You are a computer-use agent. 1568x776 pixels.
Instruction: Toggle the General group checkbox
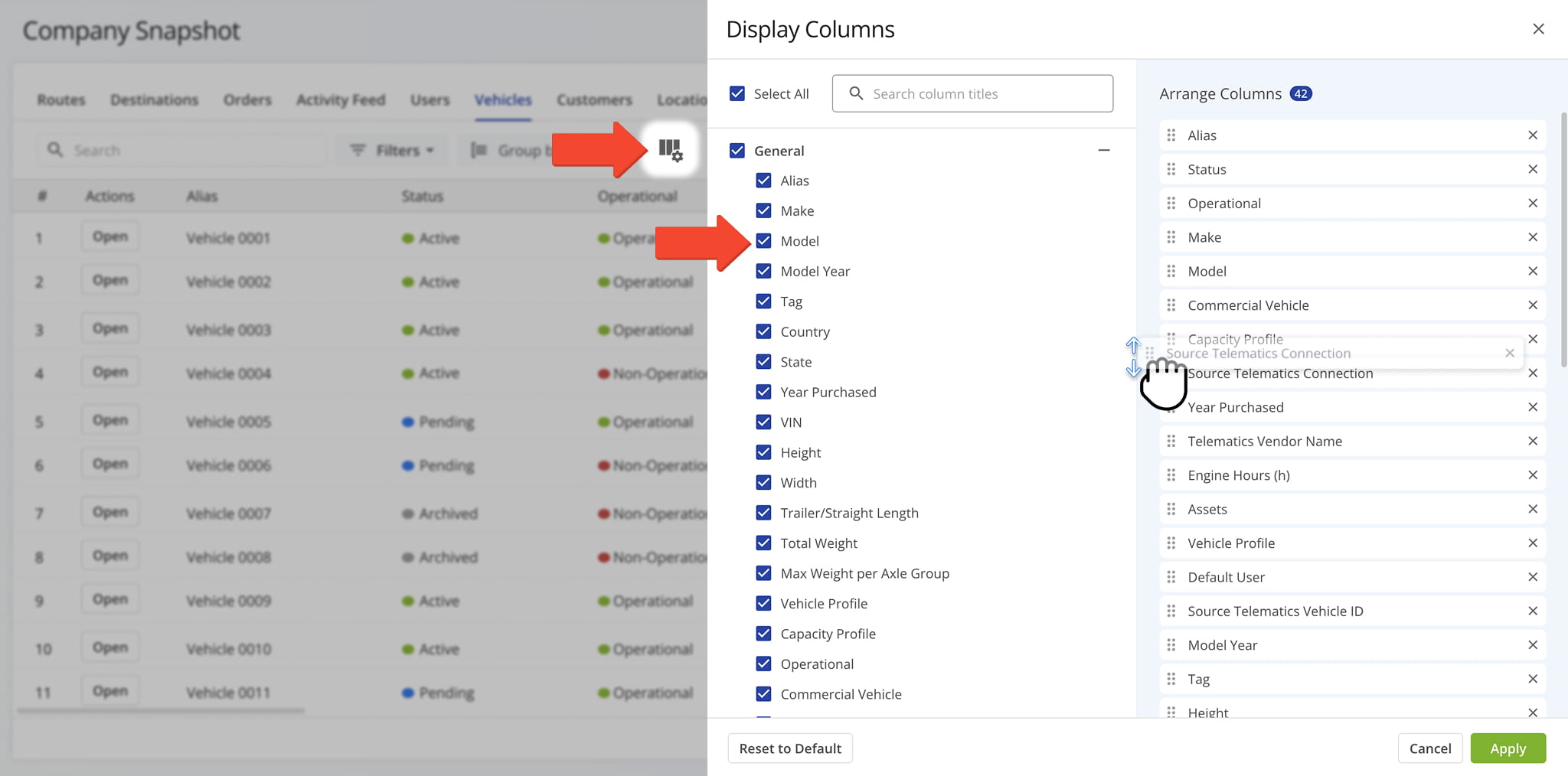click(x=737, y=151)
